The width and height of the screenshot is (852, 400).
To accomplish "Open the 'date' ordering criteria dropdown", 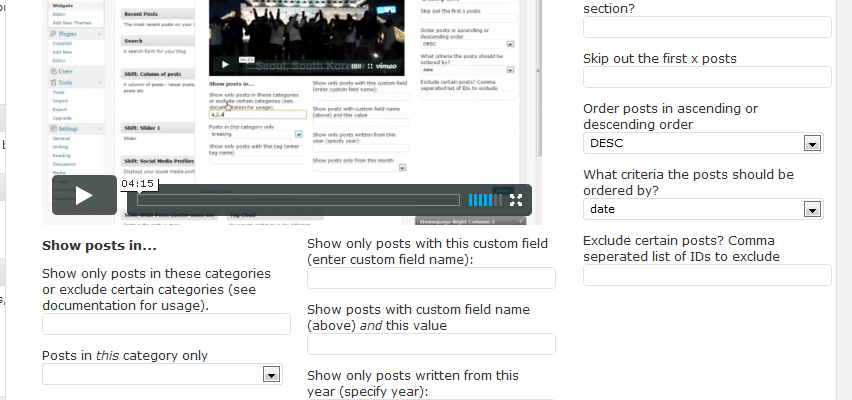I will [x=703, y=209].
